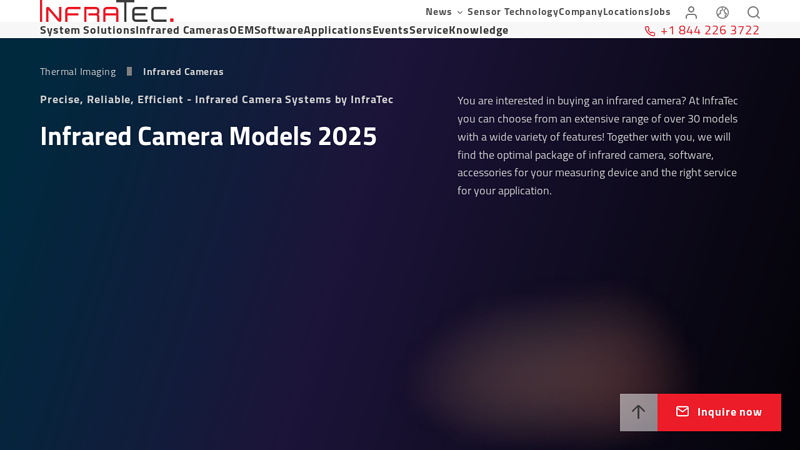The height and width of the screenshot is (450, 800).
Task: Open the News menu item
Action: 438,12
